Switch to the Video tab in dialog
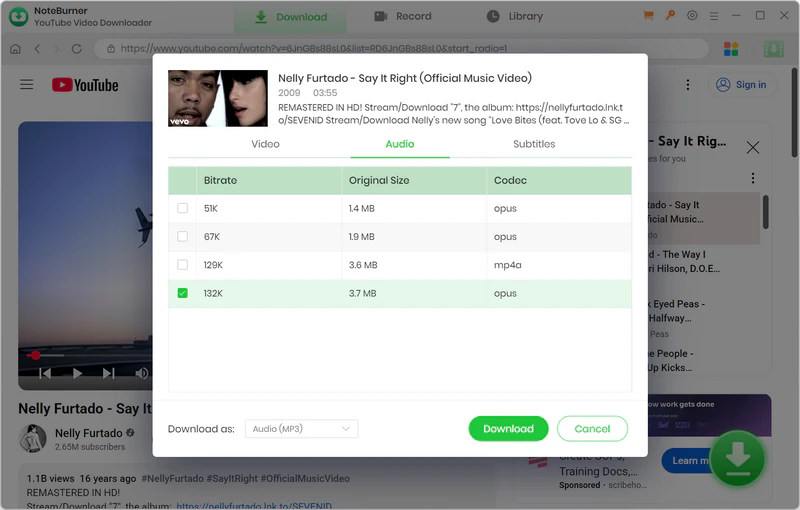Screen dimensions: 800x510 tap(265, 144)
